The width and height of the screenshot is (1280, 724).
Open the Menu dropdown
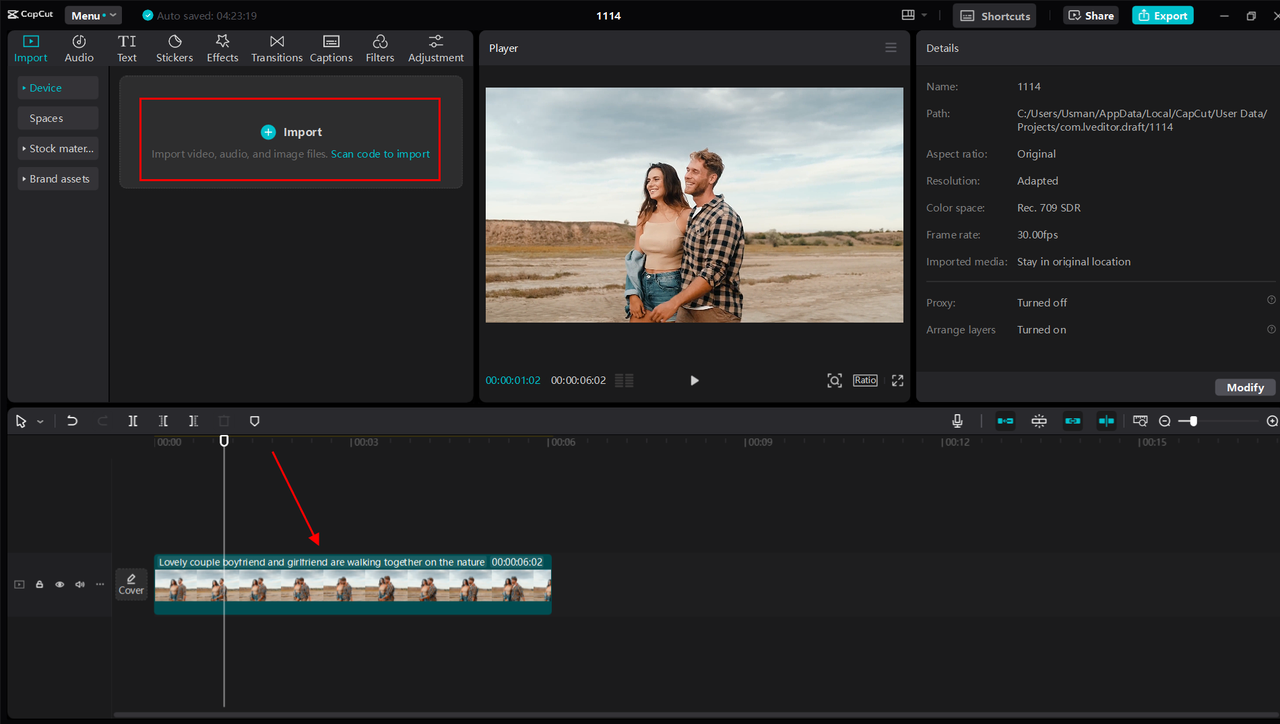click(92, 15)
